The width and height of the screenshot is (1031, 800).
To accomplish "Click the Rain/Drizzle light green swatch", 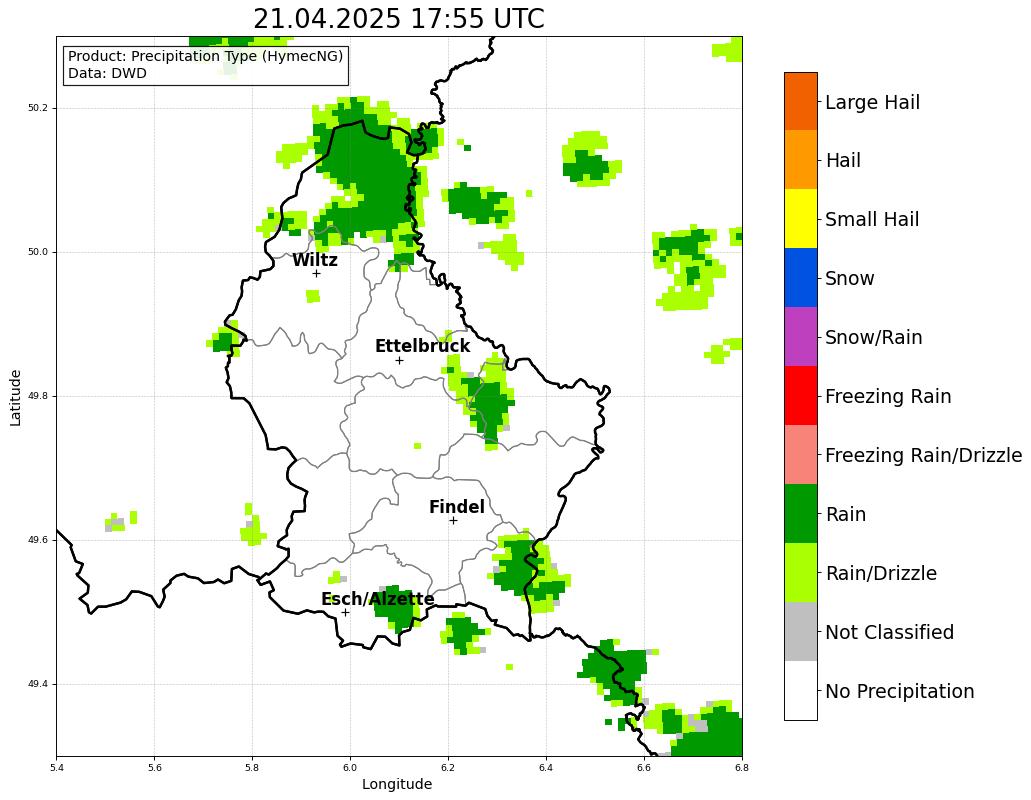I will 800,573.
